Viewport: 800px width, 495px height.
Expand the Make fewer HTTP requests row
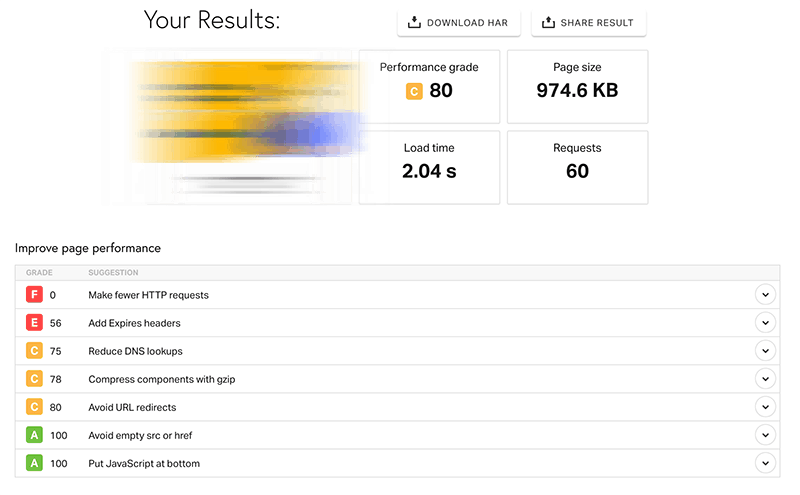(x=765, y=295)
